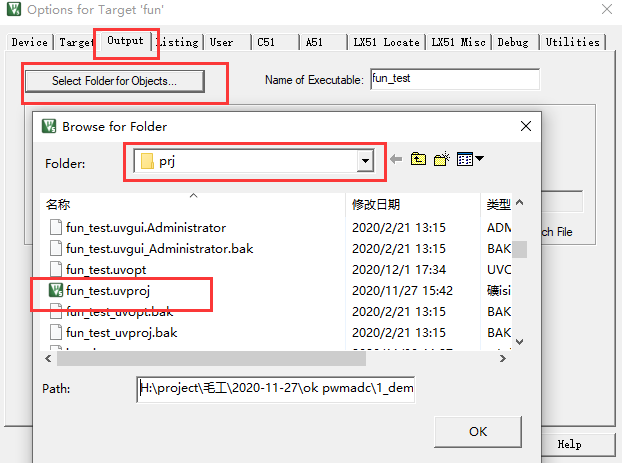Click the Keil icon in Options window title
Screen dimensions: 622x463
[14, 9]
